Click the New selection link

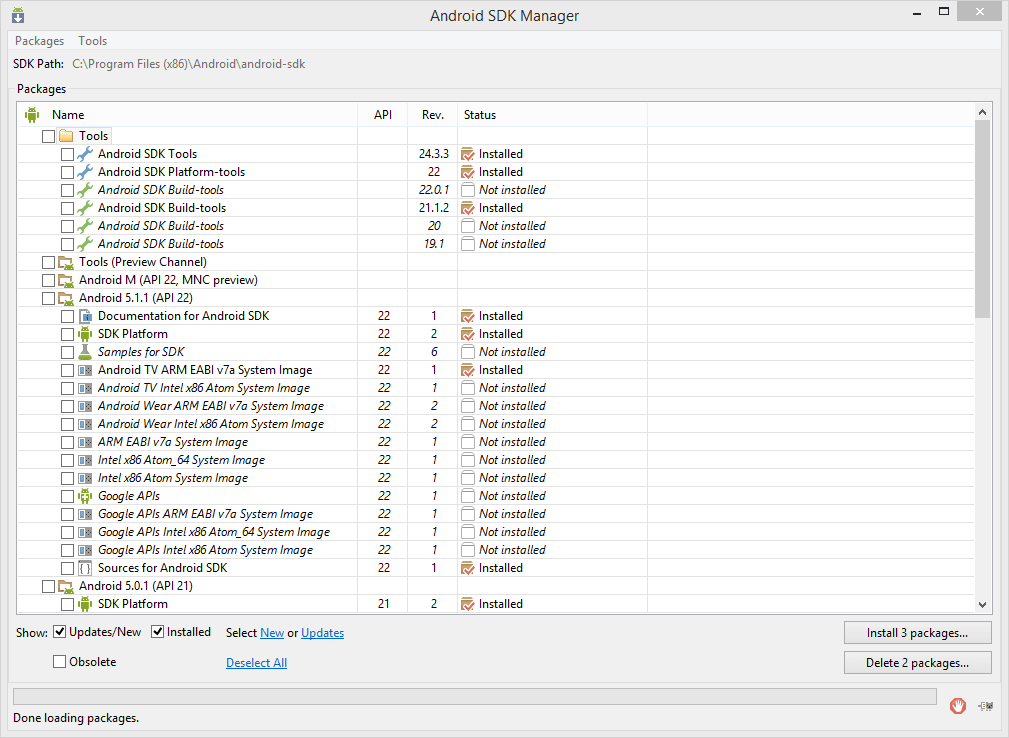272,632
